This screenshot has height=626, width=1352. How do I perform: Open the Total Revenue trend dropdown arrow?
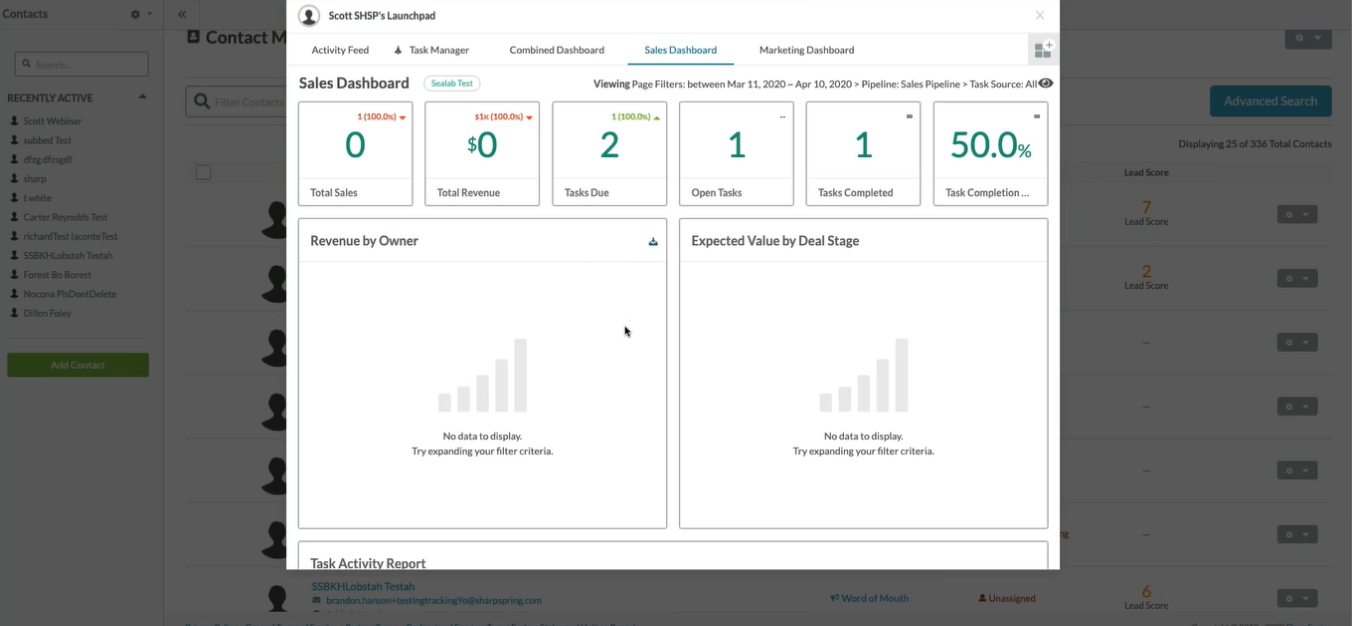pos(529,118)
